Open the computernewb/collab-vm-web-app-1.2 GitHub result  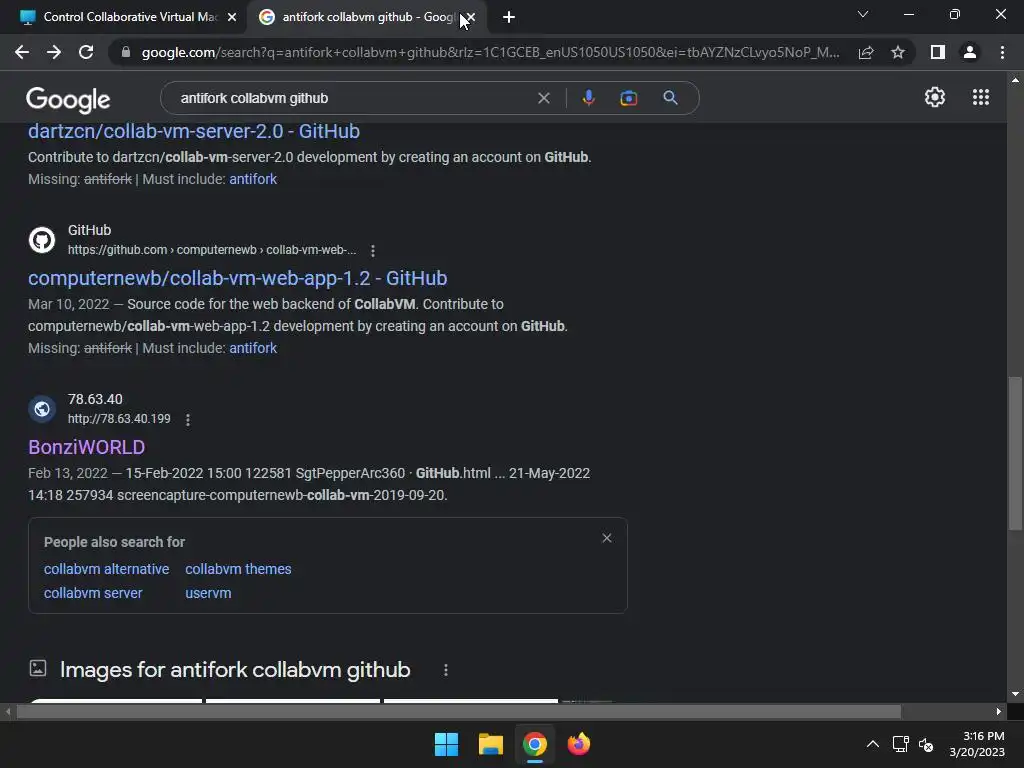tap(238, 278)
